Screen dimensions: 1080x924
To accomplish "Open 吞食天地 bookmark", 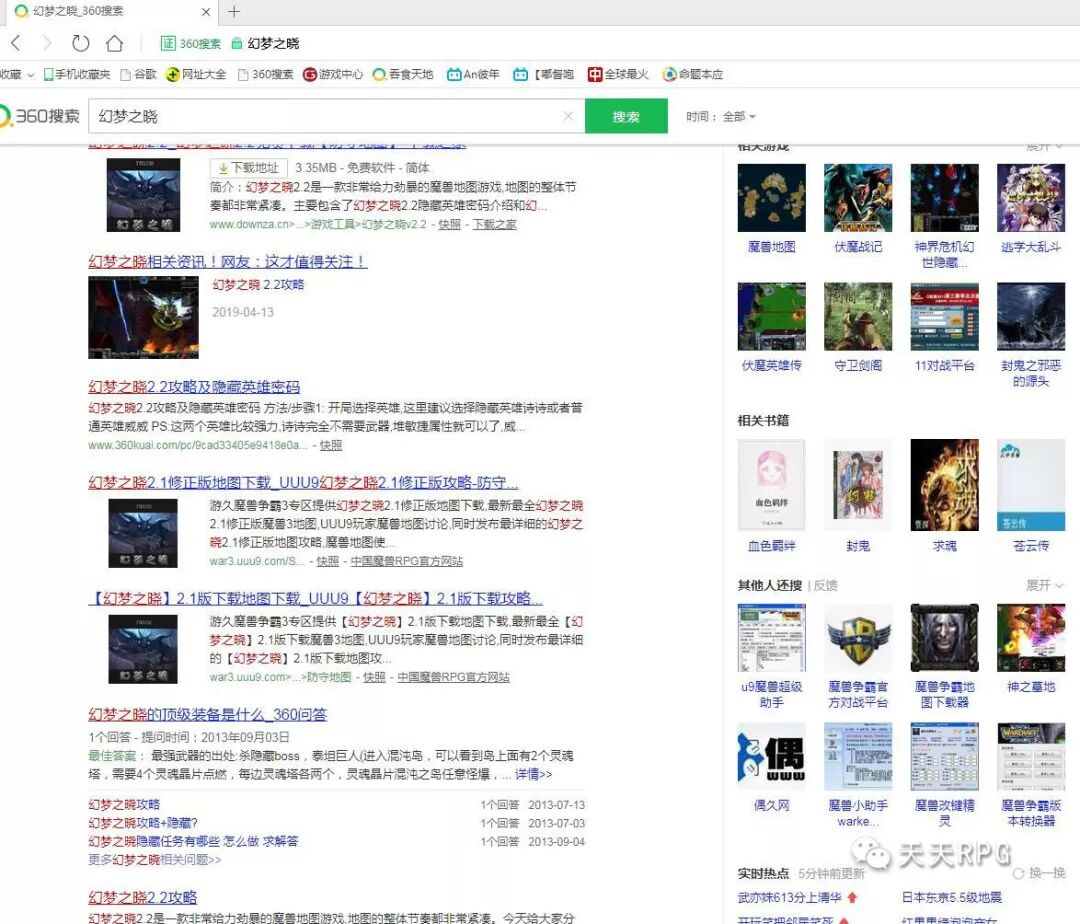I will coord(403,74).
